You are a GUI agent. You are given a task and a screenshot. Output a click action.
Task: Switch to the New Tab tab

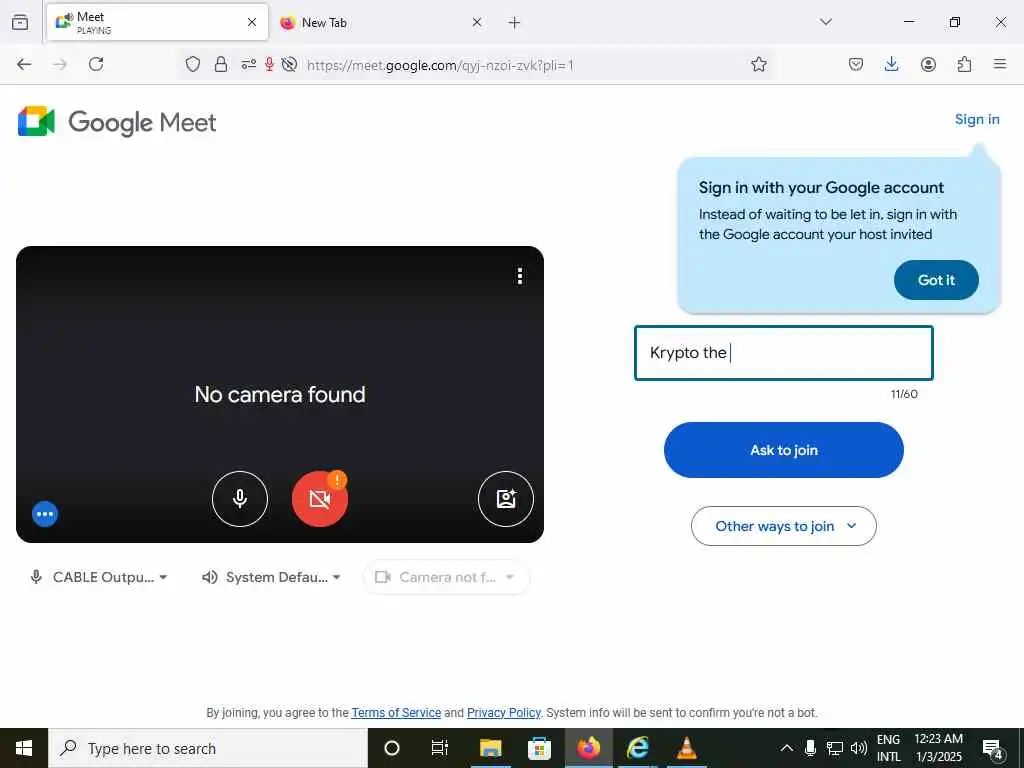[x=381, y=23]
